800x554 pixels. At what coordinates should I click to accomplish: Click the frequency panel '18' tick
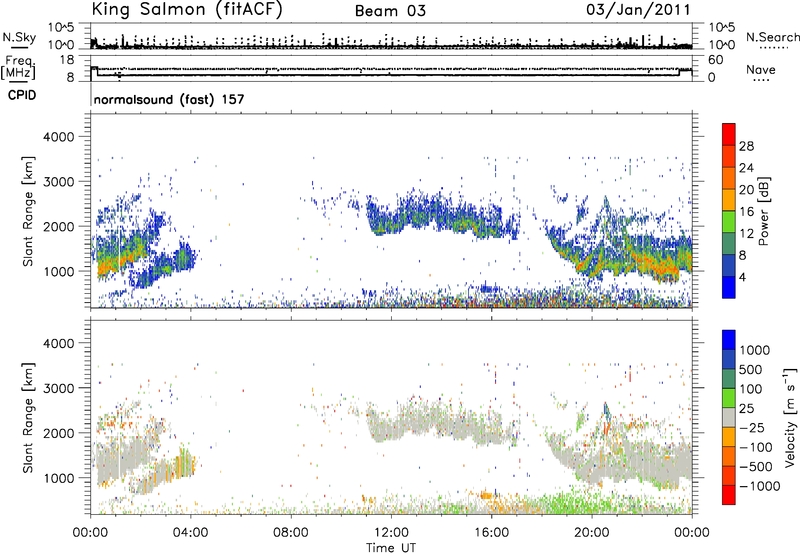[67, 60]
